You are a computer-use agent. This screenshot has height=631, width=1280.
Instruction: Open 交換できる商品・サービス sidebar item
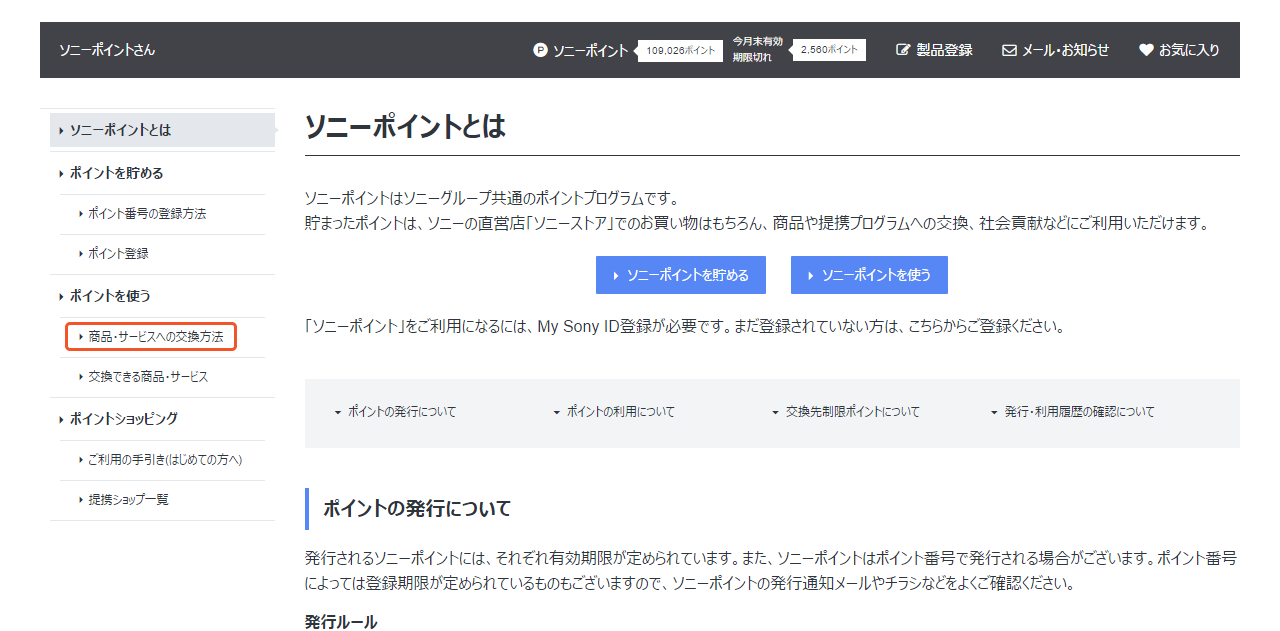pyautogui.click(x=148, y=377)
